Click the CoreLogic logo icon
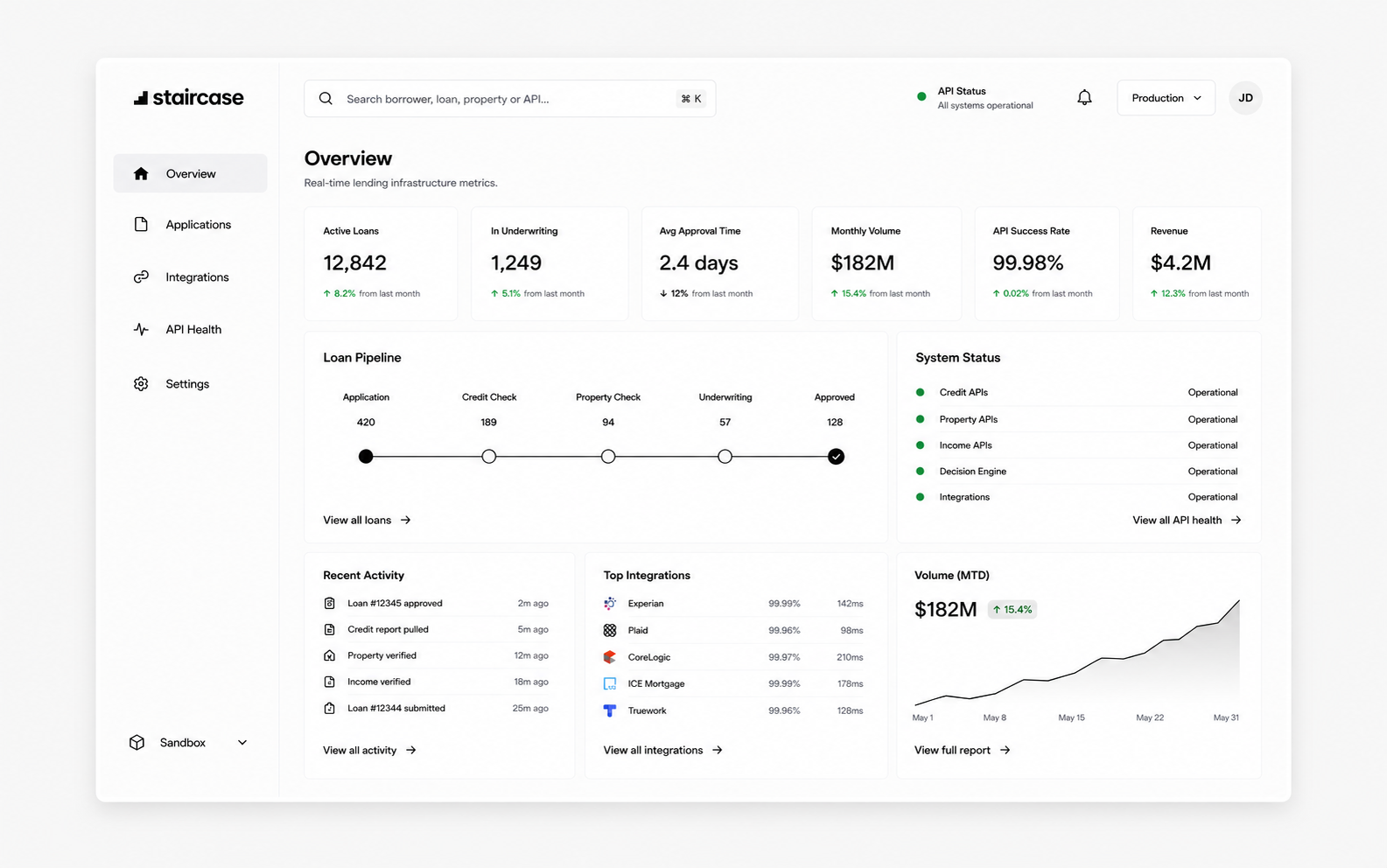Viewport: 1387px width, 868px height. point(610,656)
